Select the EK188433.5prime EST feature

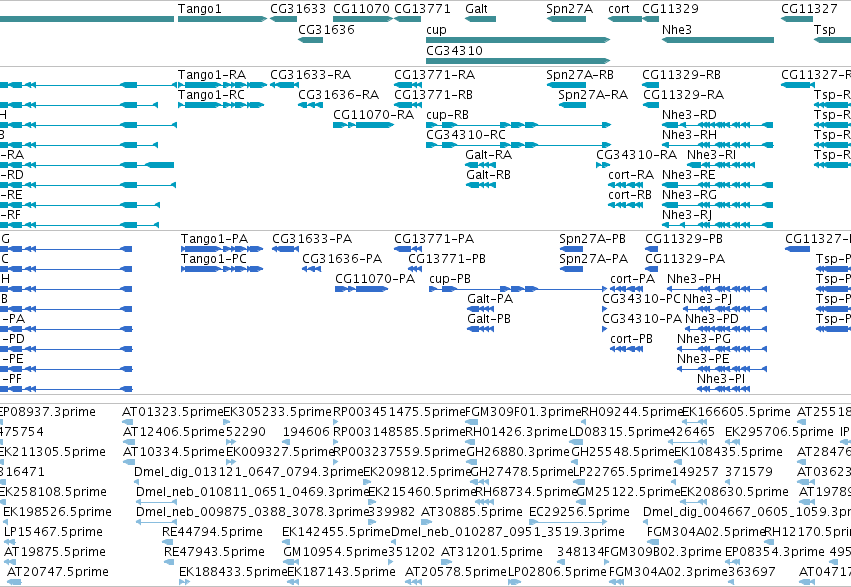click(x=185, y=582)
